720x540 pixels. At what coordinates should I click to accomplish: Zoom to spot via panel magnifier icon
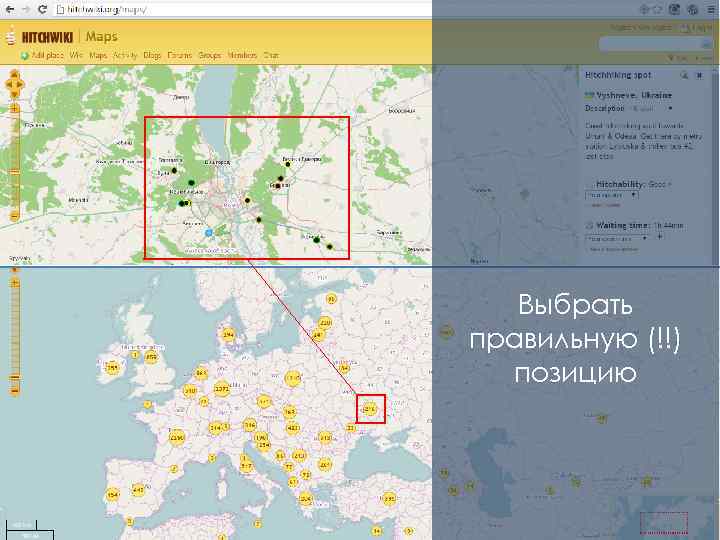[684, 75]
